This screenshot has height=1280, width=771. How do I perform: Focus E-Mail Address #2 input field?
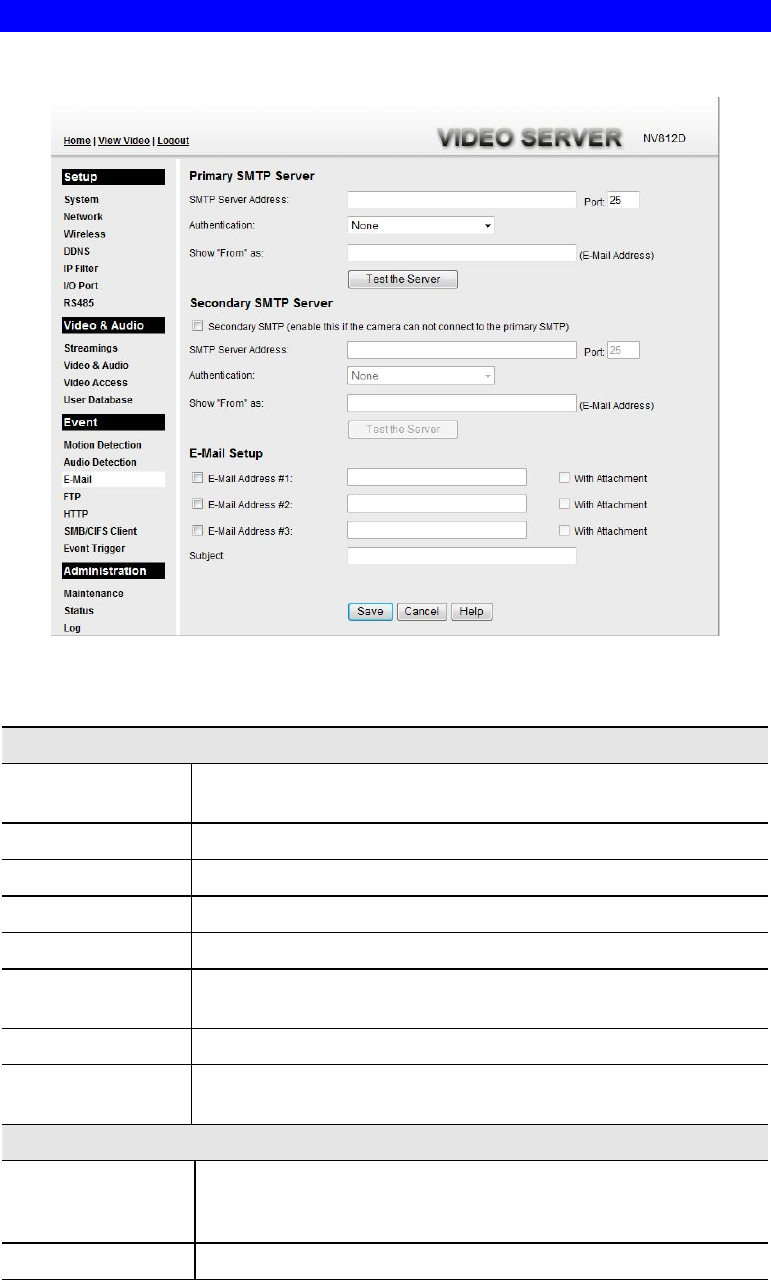click(x=437, y=503)
